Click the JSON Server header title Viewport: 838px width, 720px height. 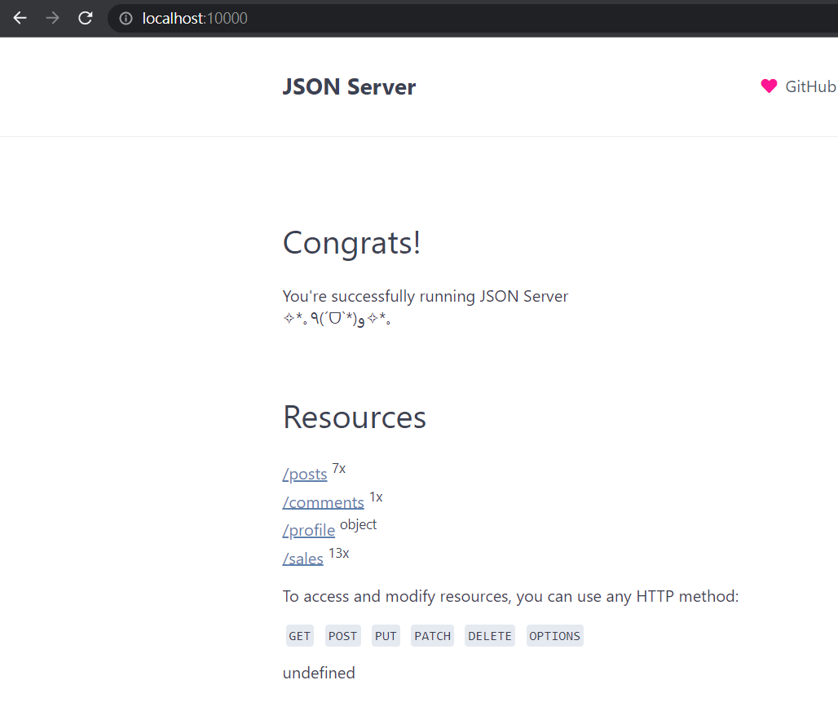[x=349, y=87]
